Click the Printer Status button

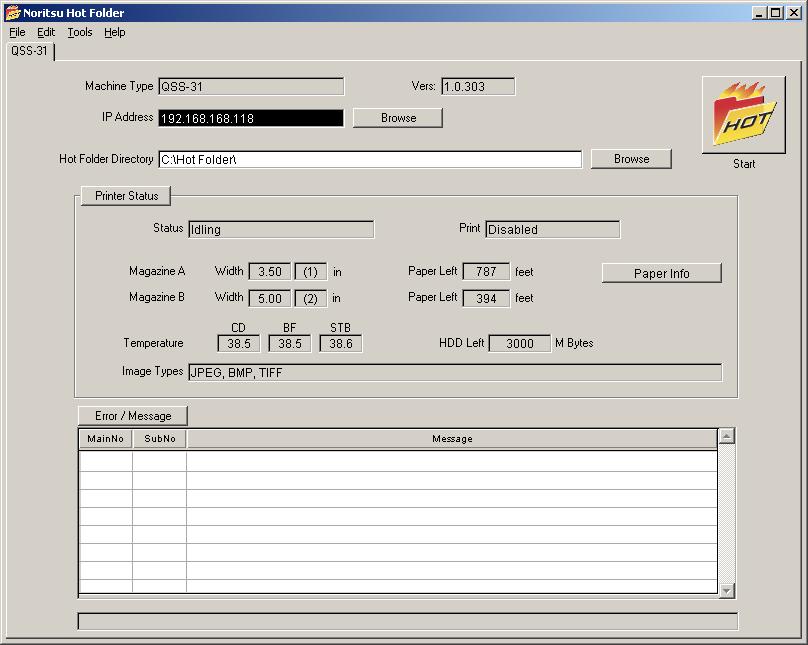click(x=126, y=196)
